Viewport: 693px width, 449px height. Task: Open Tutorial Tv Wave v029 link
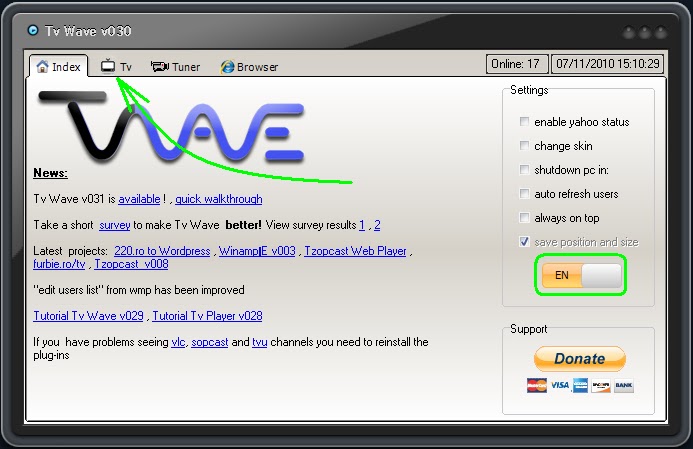click(88, 316)
